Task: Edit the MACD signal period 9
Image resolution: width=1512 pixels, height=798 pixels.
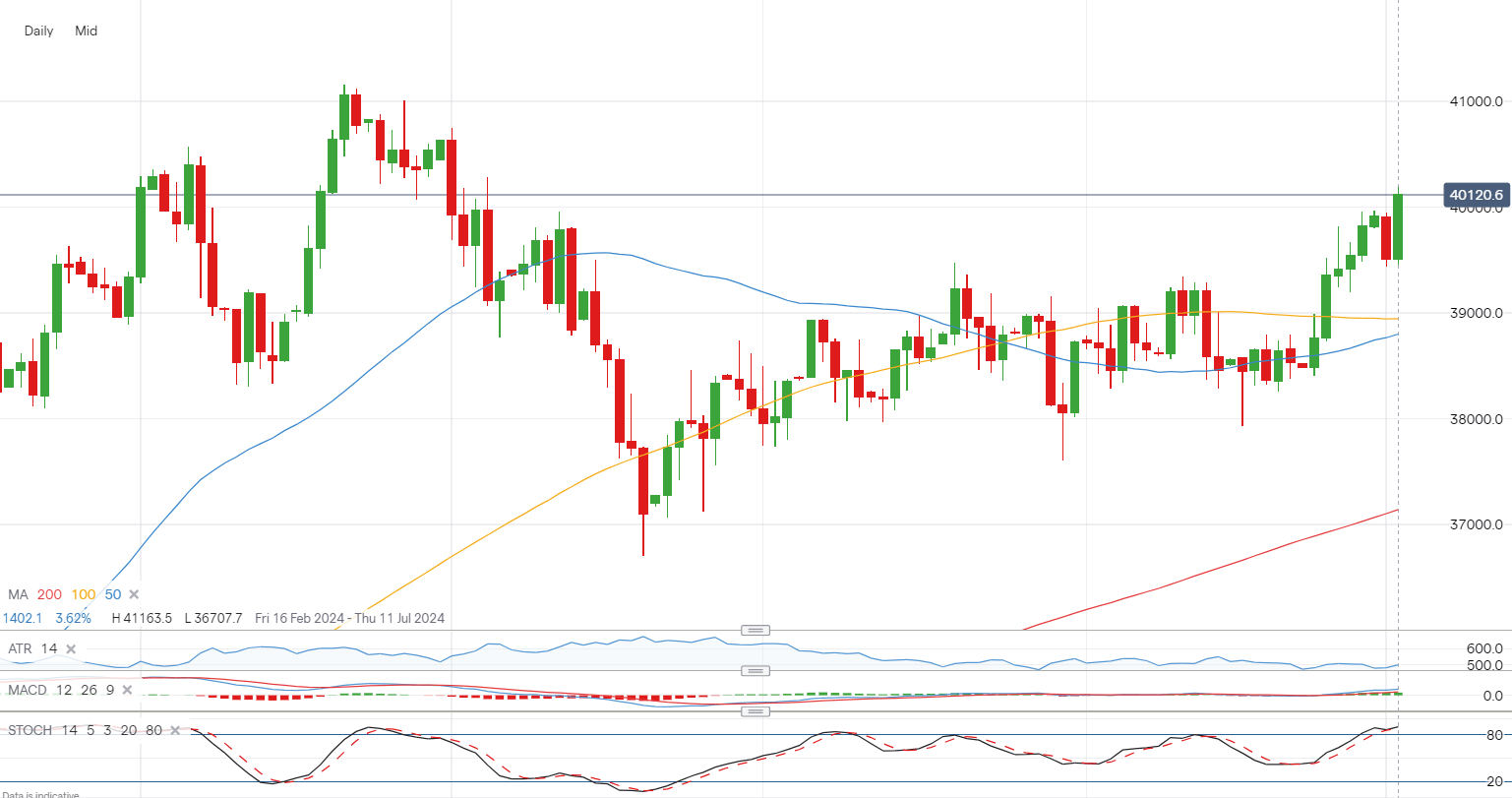Action: (x=110, y=691)
